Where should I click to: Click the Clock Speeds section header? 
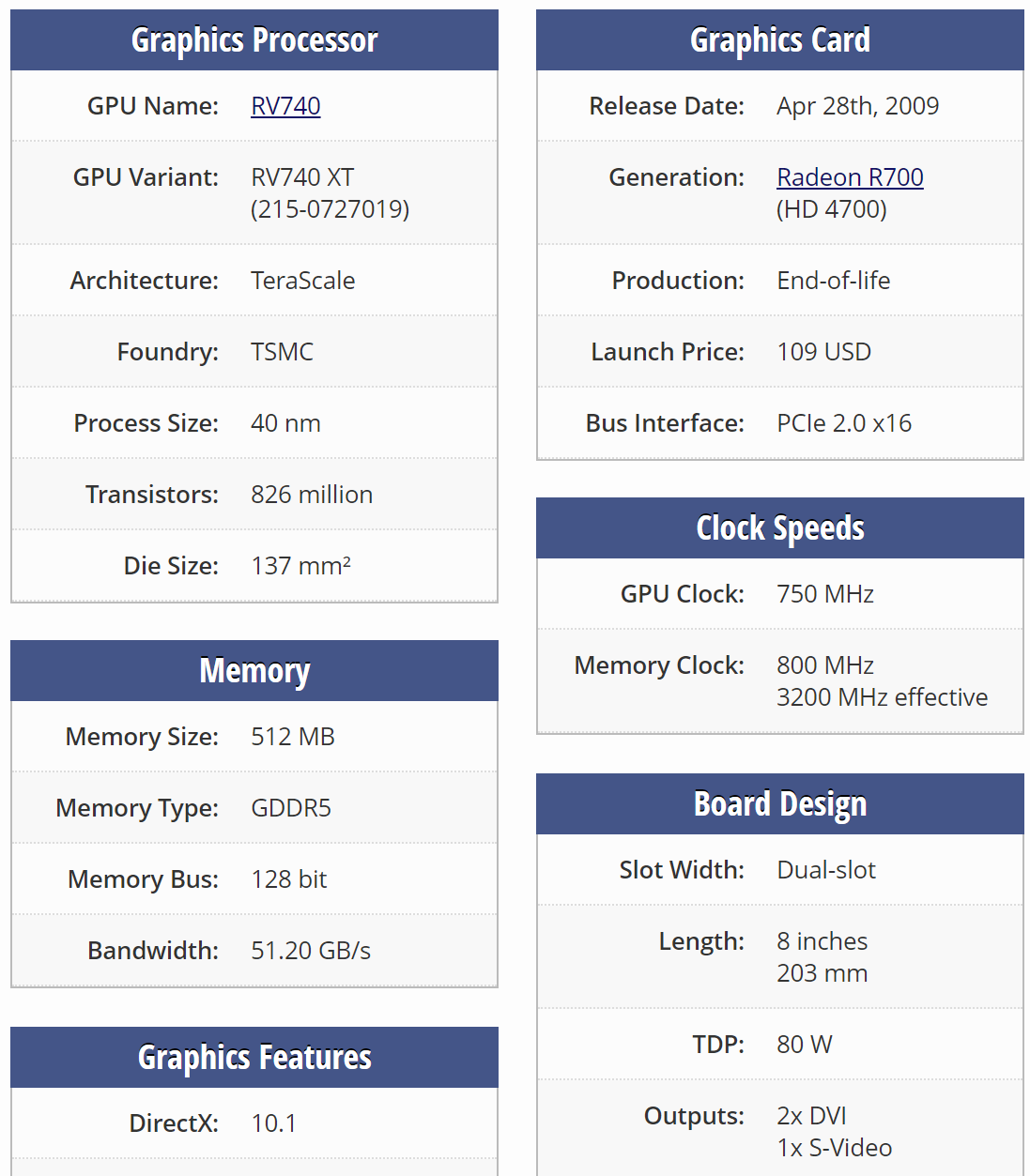pyautogui.click(x=780, y=528)
